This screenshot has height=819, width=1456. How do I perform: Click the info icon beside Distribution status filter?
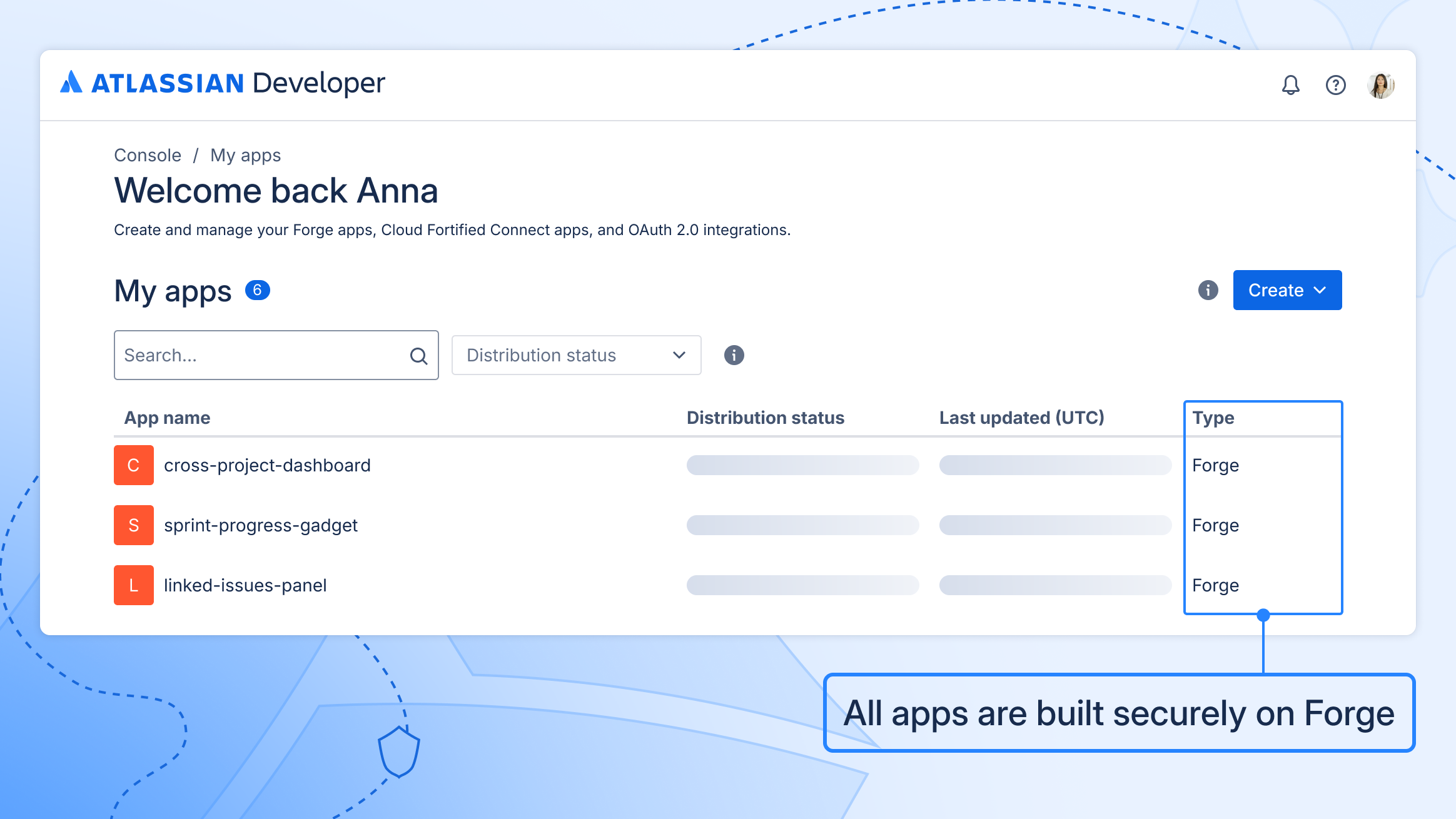click(734, 355)
